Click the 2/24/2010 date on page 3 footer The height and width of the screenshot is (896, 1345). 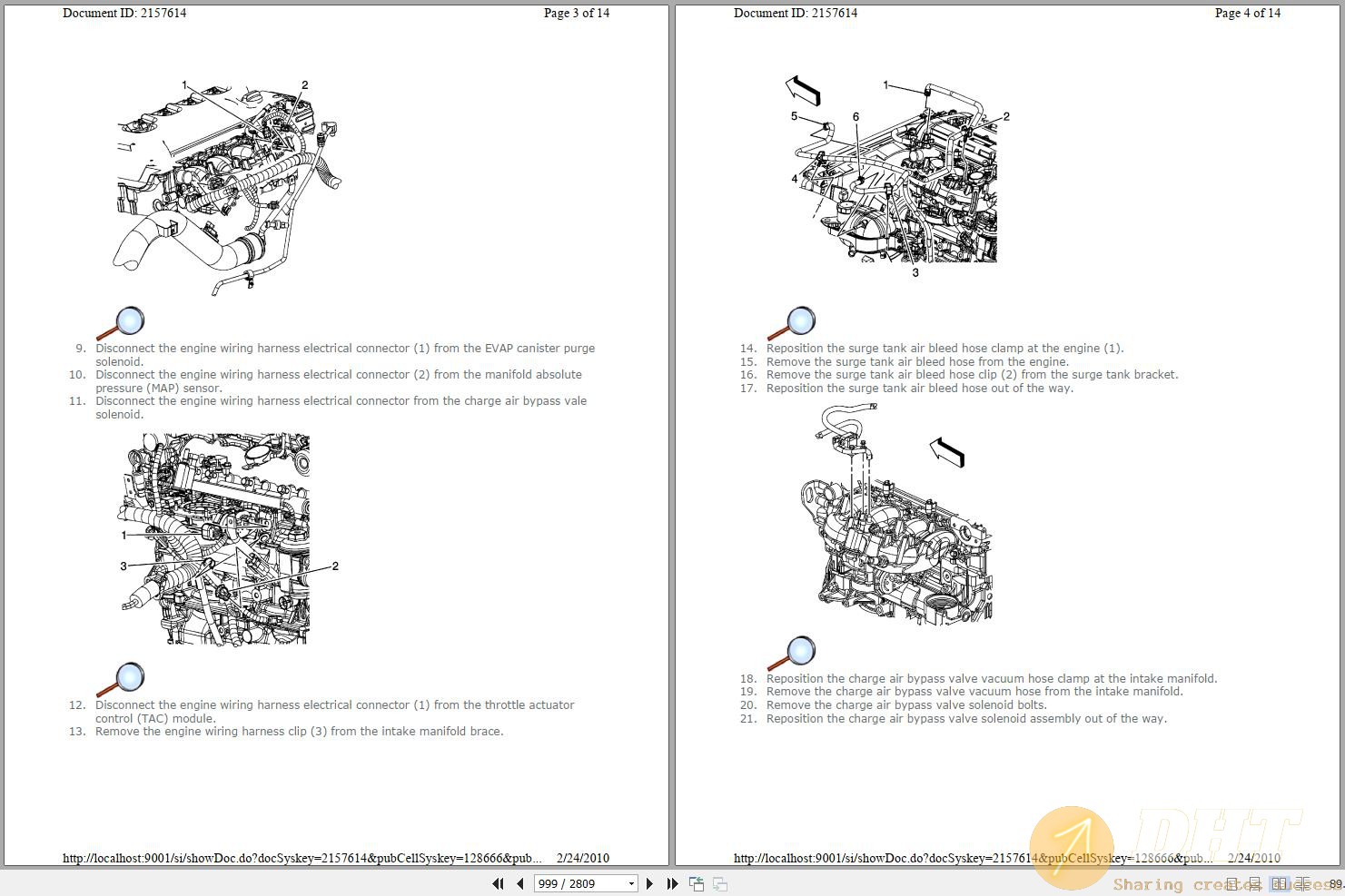(x=583, y=858)
